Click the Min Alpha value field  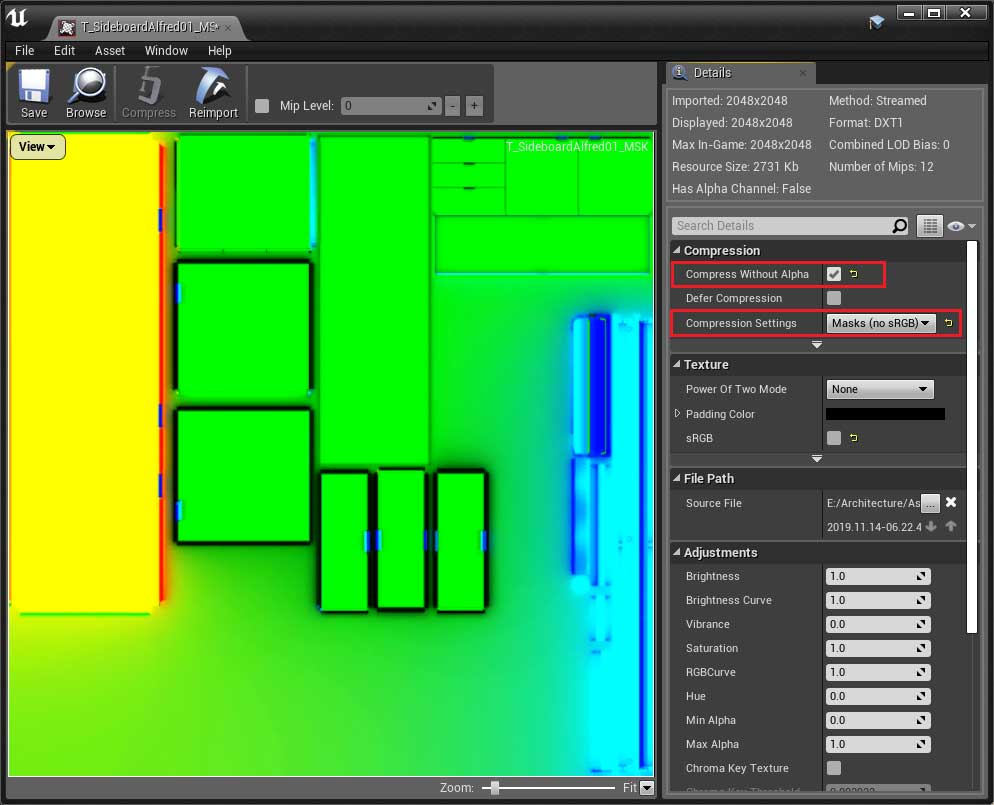[x=878, y=720]
